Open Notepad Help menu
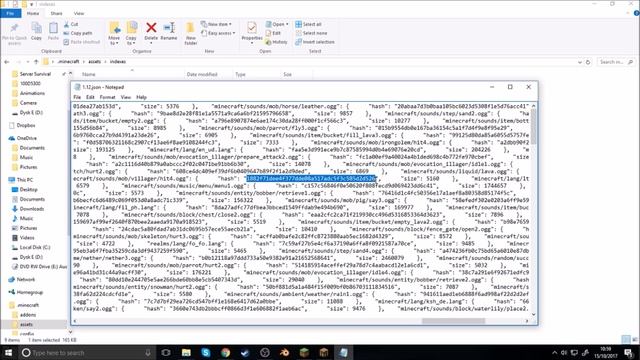Viewport: 640px width, 360px height. 142,97
